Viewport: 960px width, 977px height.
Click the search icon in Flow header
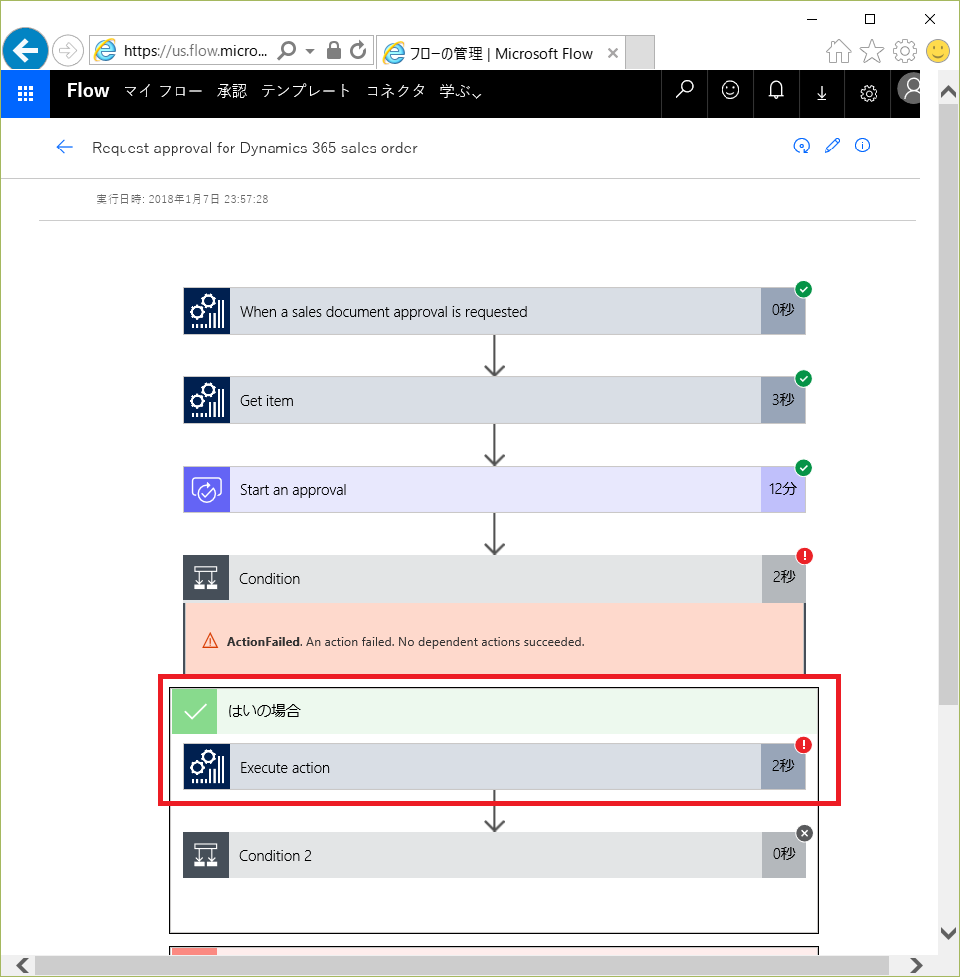(684, 91)
